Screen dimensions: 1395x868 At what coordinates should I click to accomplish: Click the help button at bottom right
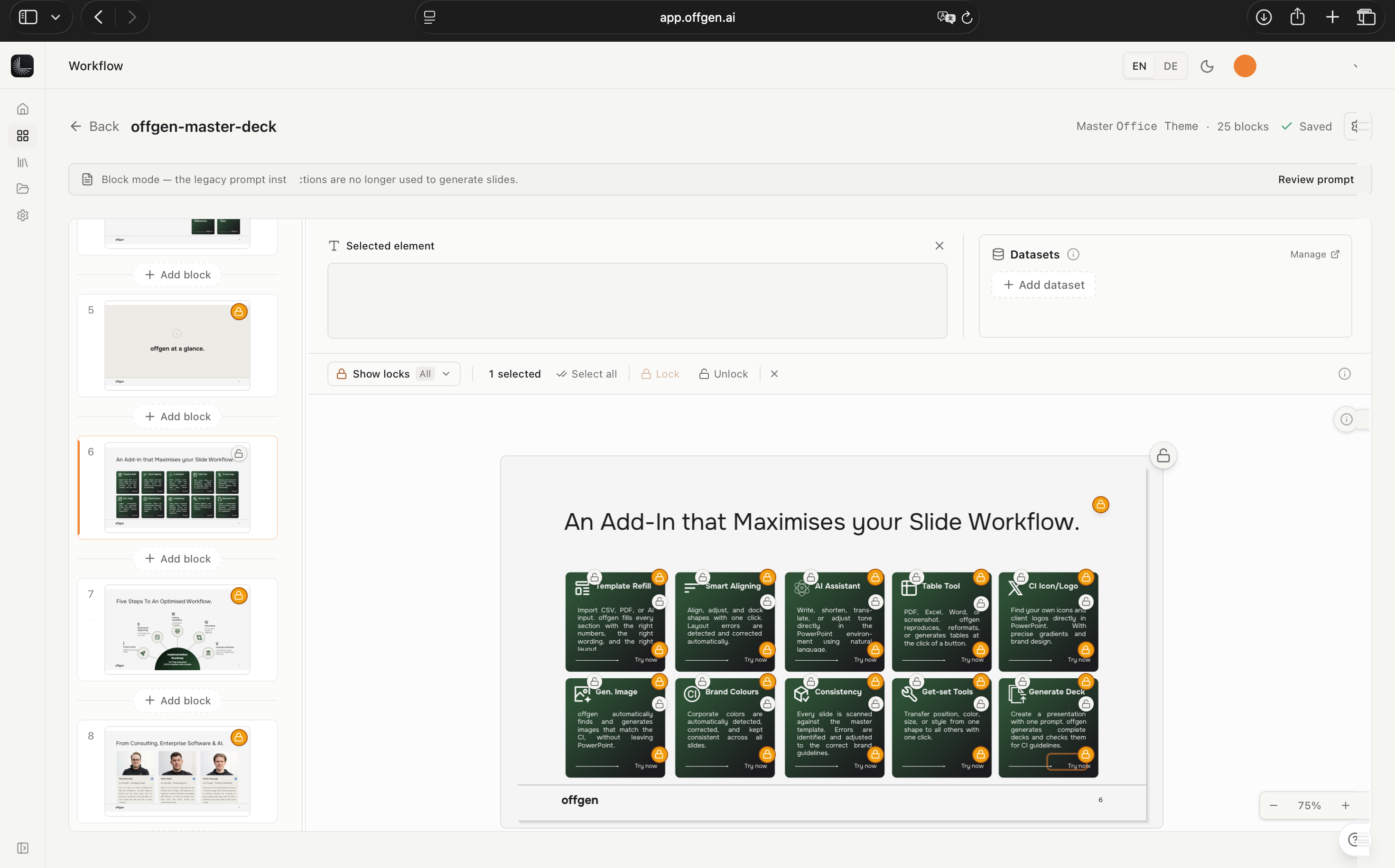1354,840
